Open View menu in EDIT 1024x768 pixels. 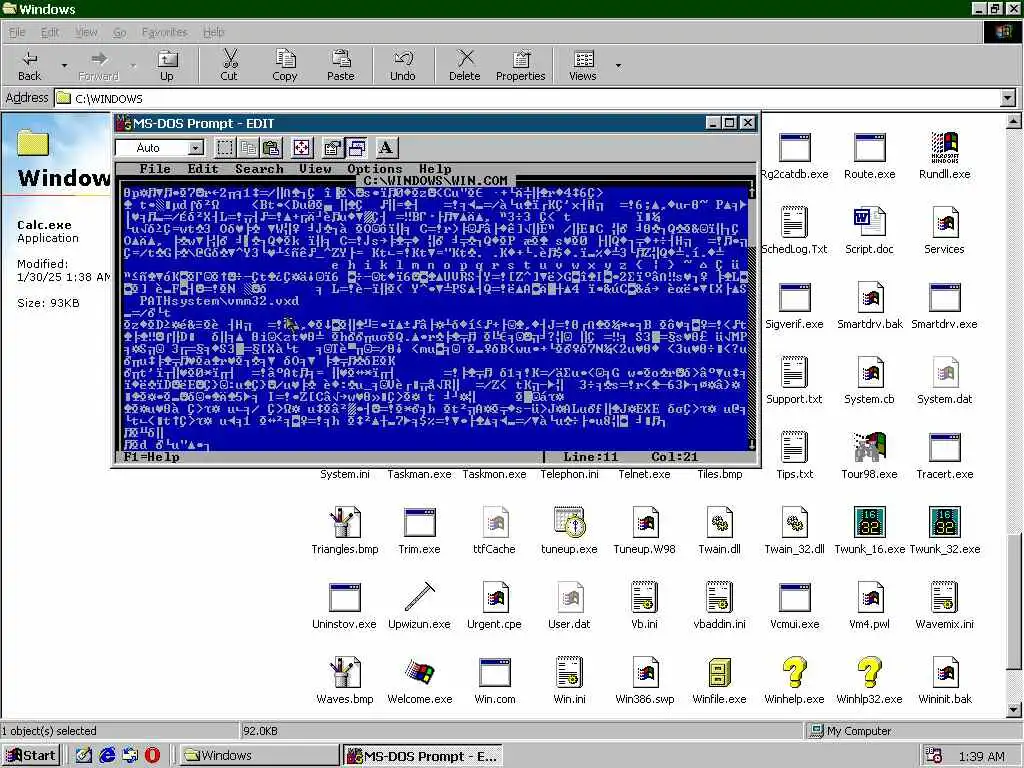tap(315, 169)
